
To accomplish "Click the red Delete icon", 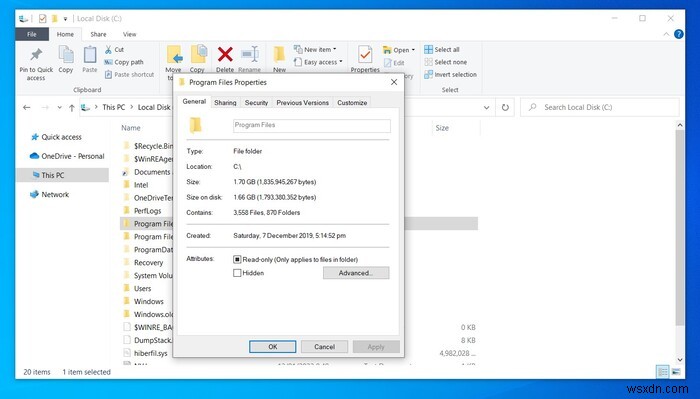I will [225, 54].
